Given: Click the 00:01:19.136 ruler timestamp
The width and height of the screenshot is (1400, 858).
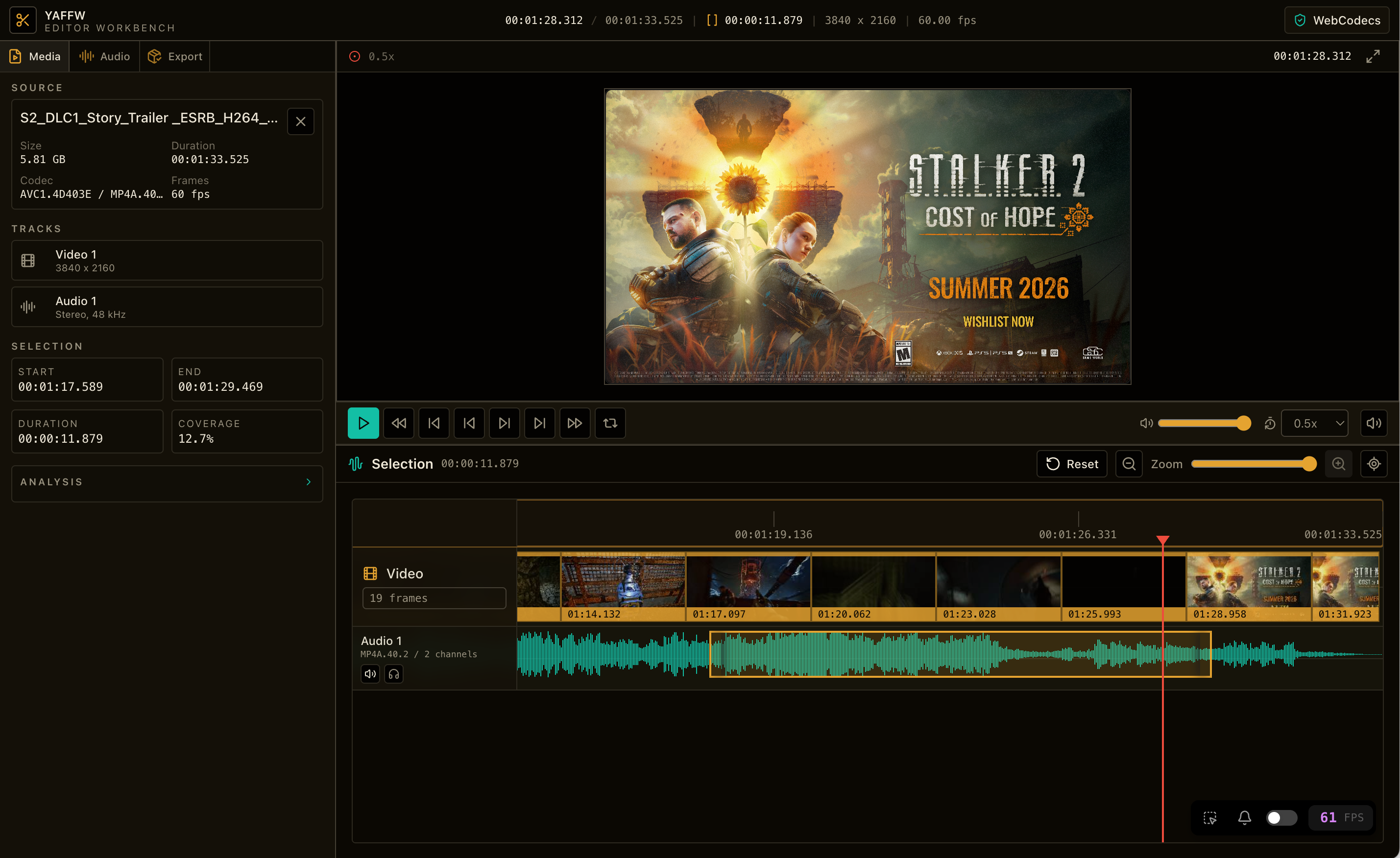Looking at the screenshot, I should coord(773,534).
